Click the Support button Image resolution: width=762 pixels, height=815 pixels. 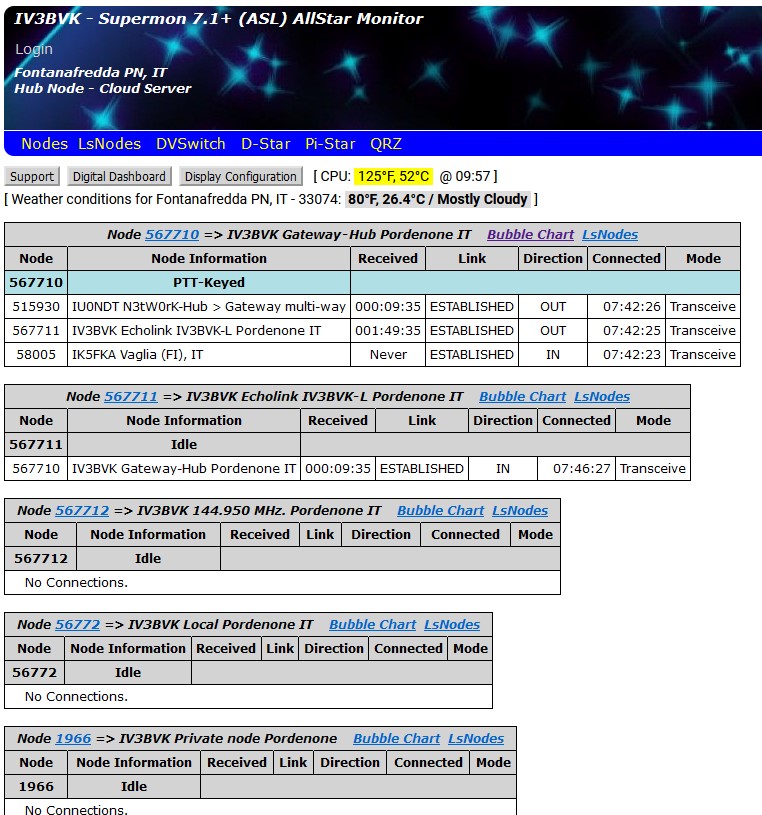[32, 176]
